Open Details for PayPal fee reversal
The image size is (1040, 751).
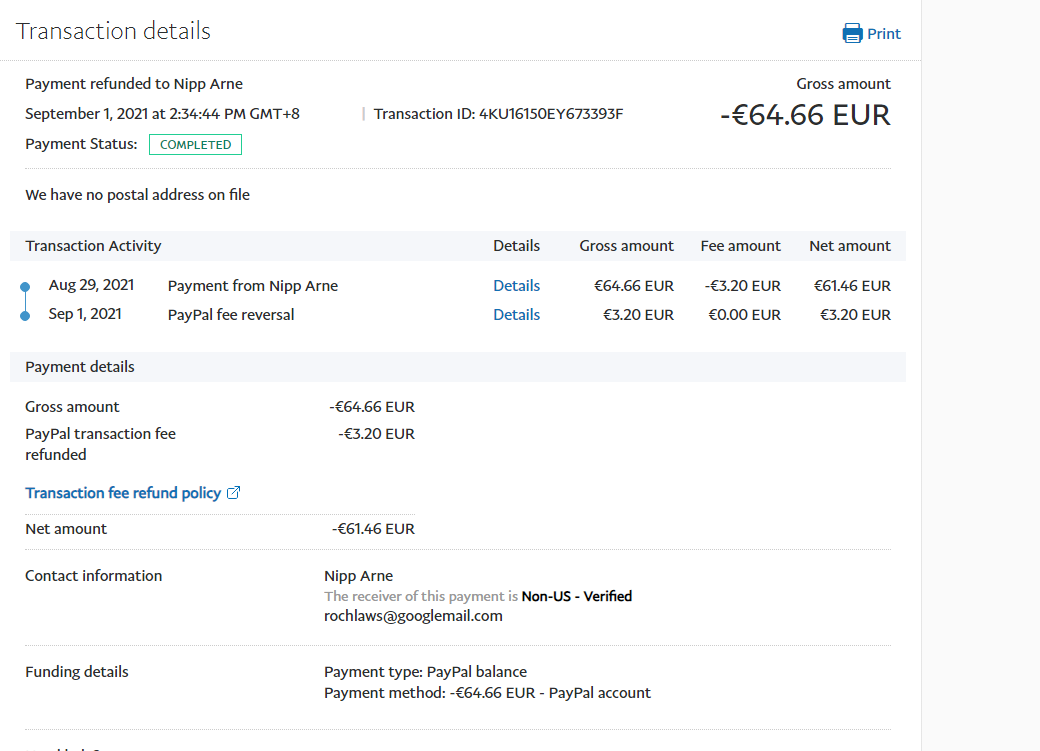pyautogui.click(x=516, y=315)
